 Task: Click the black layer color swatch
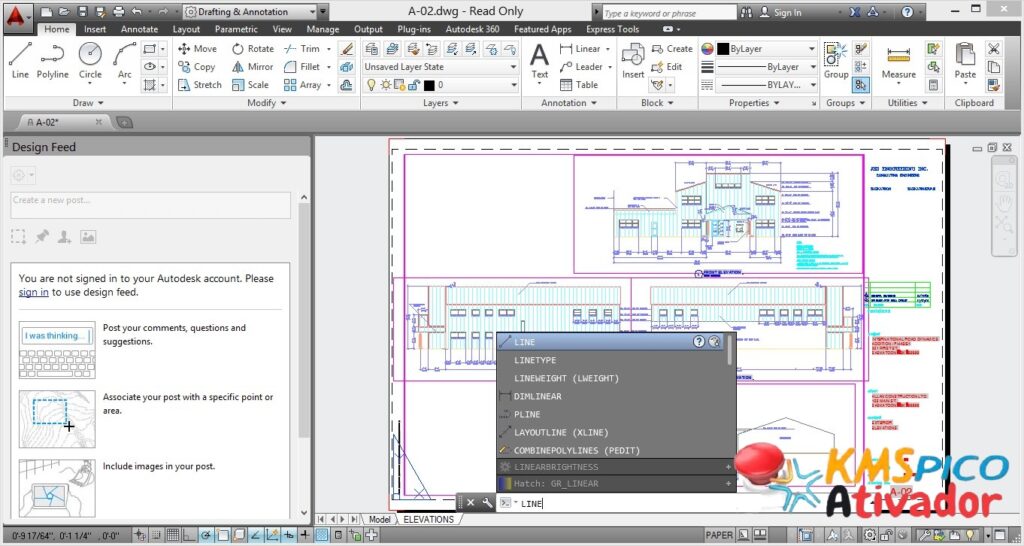click(x=429, y=85)
